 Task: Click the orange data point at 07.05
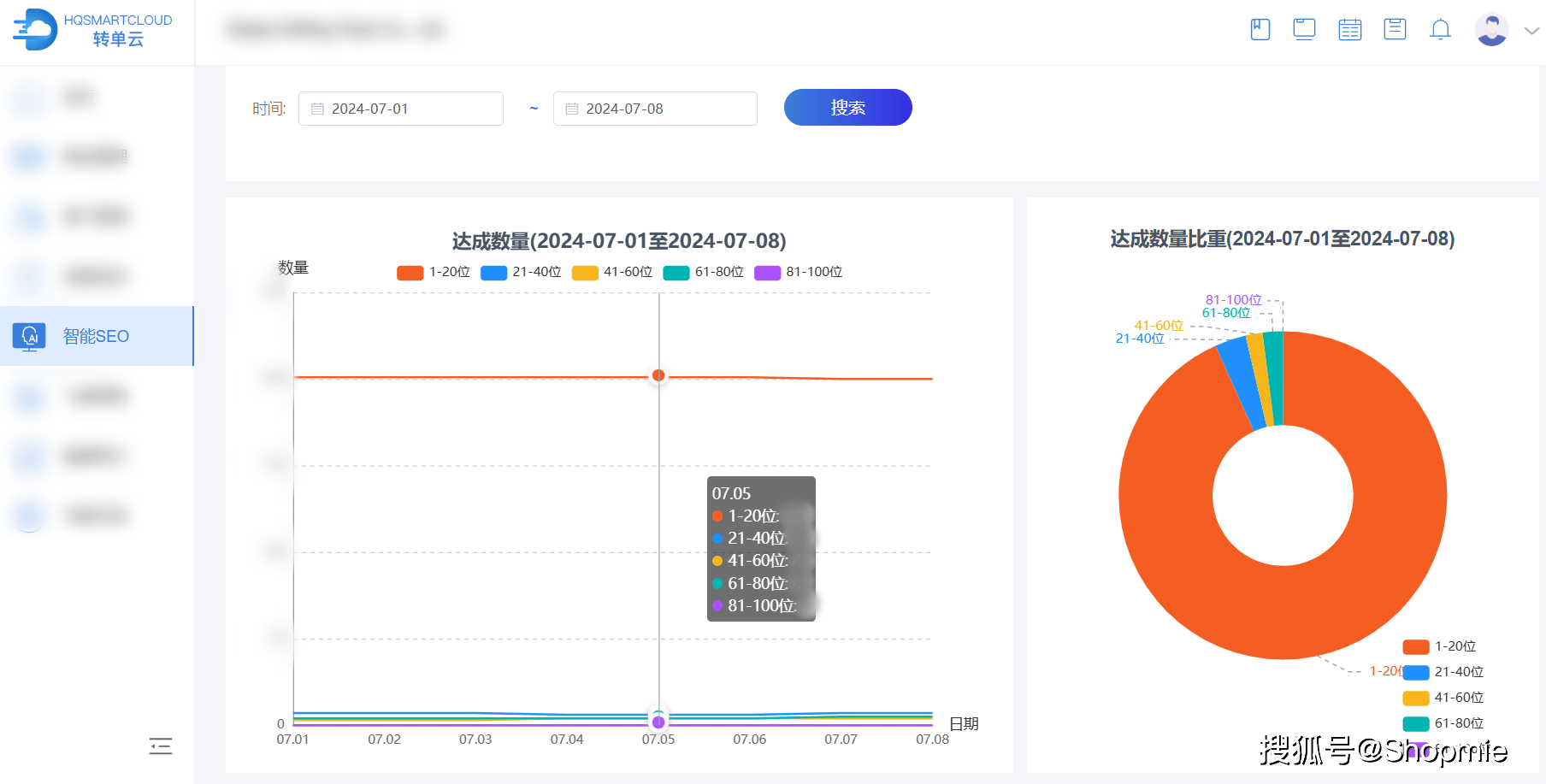(658, 375)
